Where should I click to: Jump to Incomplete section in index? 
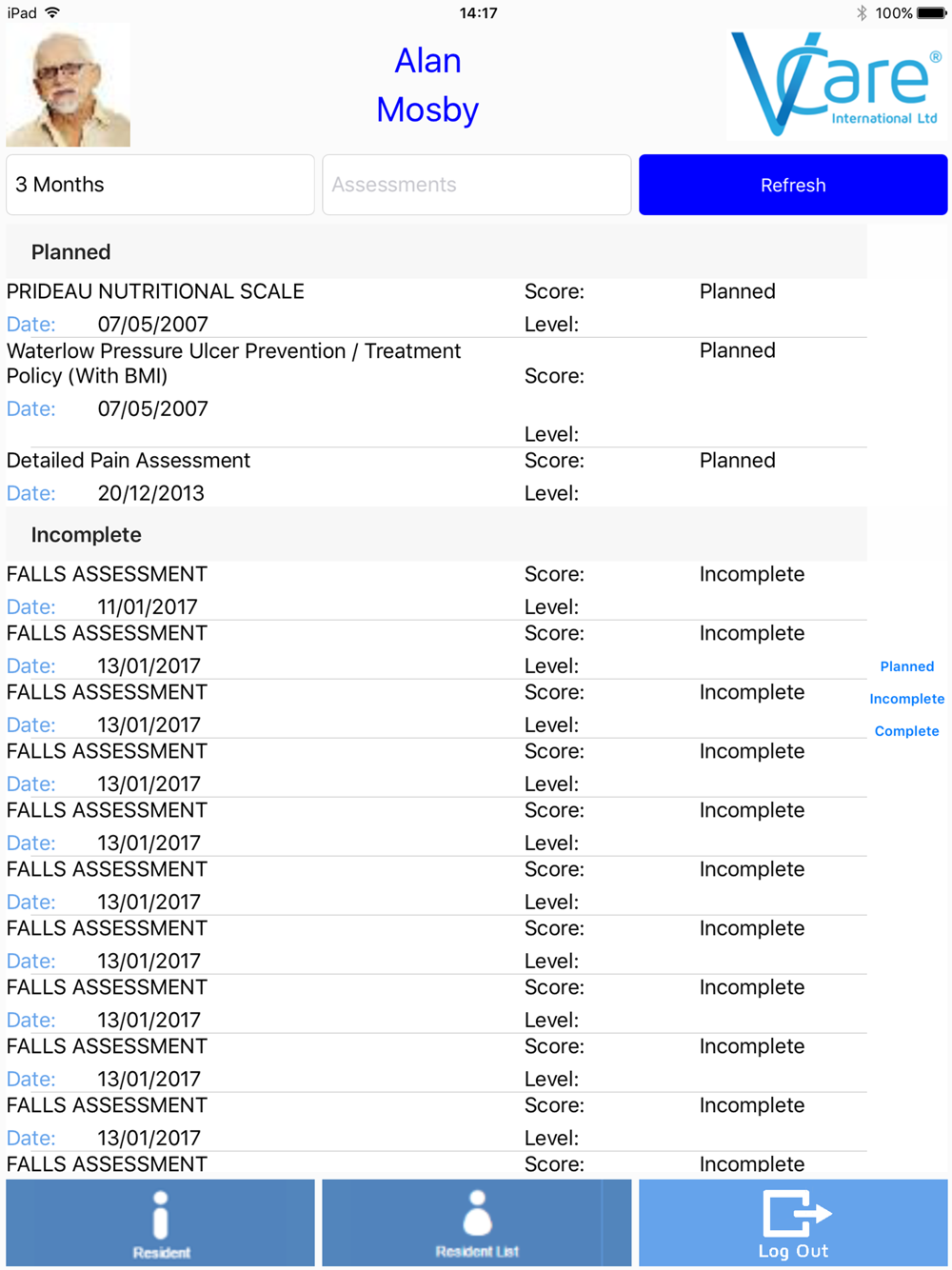[x=906, y=699]
